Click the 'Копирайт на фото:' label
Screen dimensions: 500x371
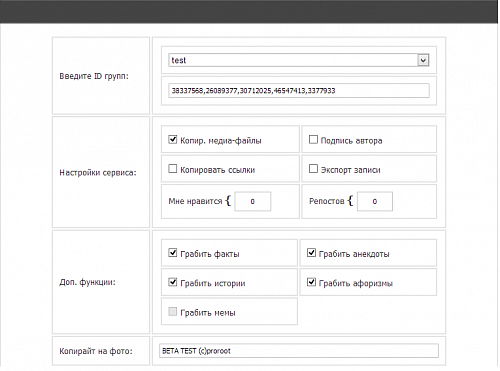[96, 351]
